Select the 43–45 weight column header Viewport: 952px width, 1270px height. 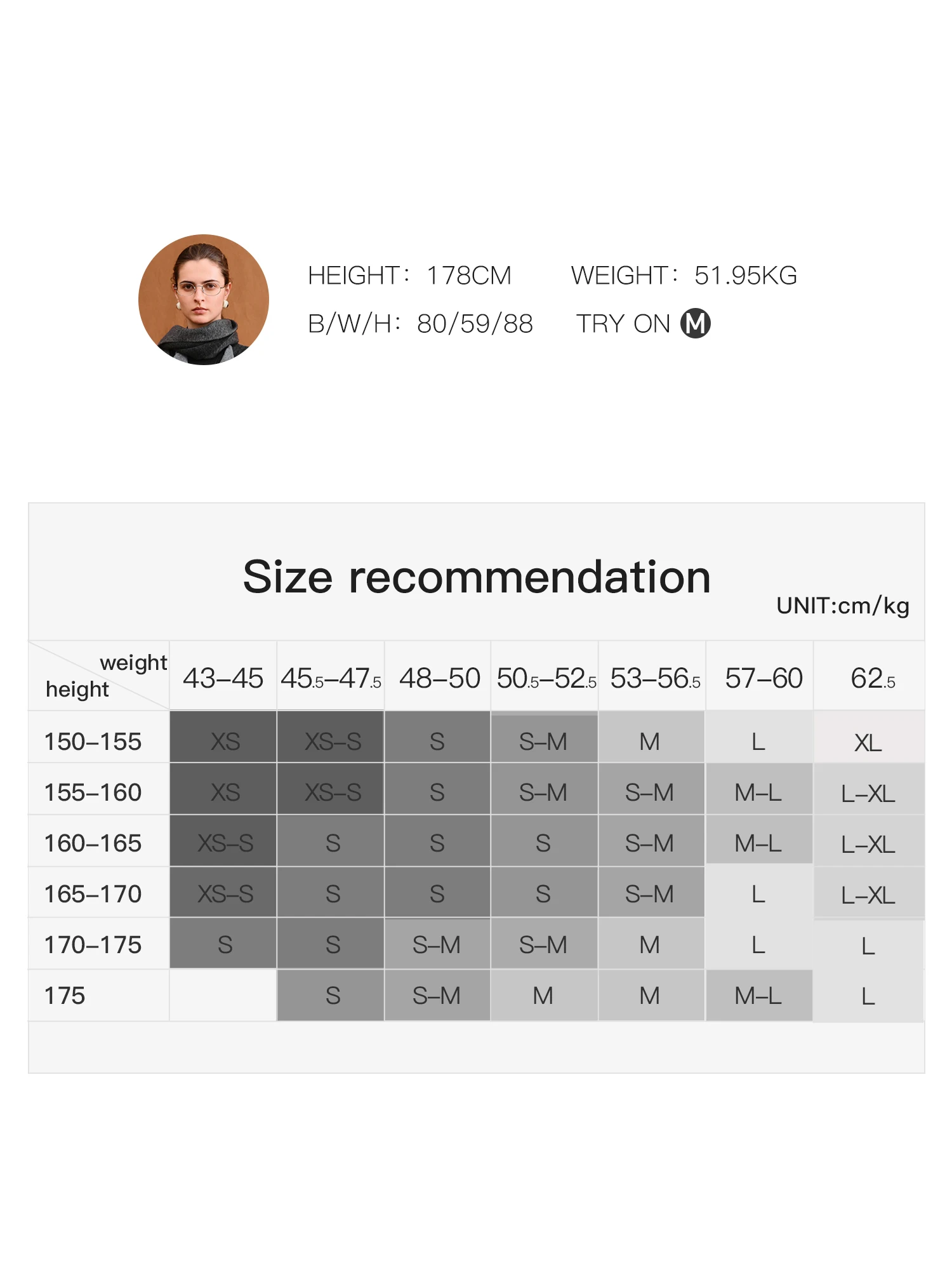click(x=223, y=678)
